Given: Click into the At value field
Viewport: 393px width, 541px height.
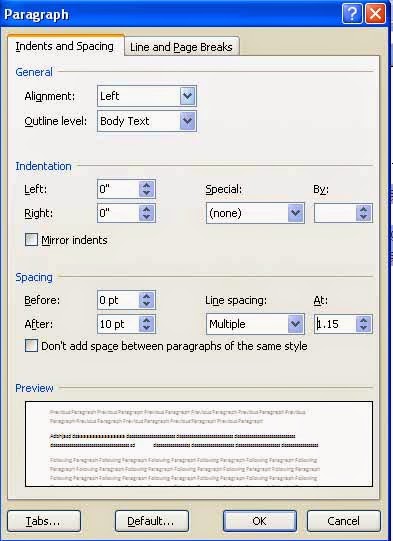Looking at the screenshot, I should click(x=335, y=324).
